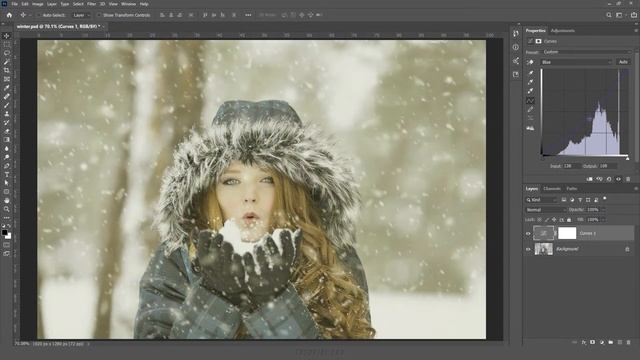Open the workspace switcher in top right
This screenshot has width=640, height=360.
point(620,15)
